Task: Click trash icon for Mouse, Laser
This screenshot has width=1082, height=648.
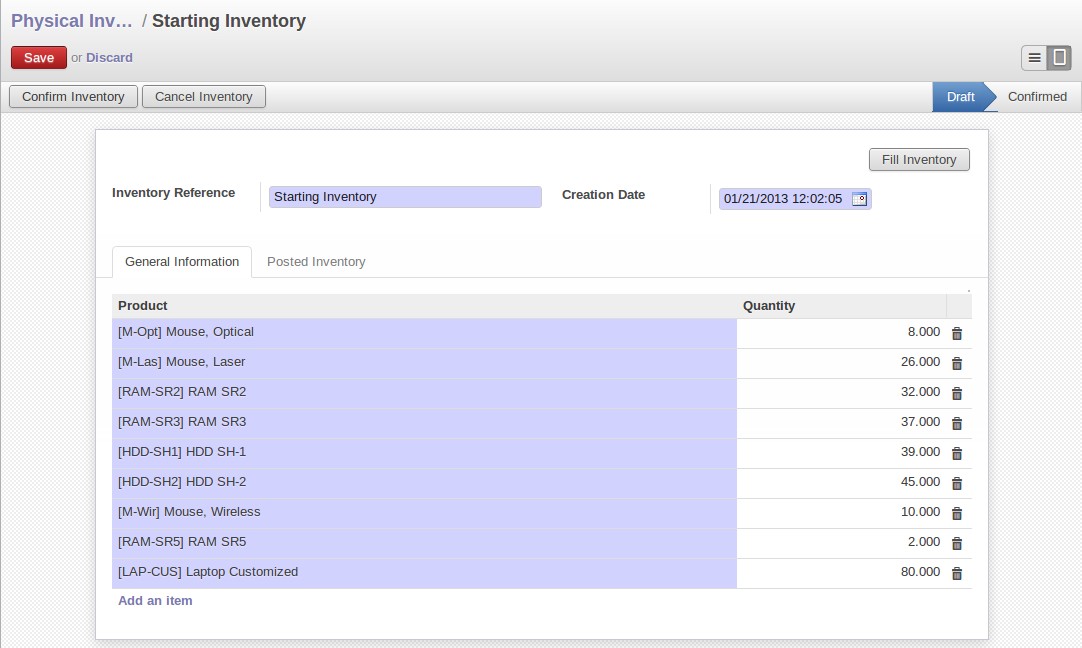Action: 956,363
